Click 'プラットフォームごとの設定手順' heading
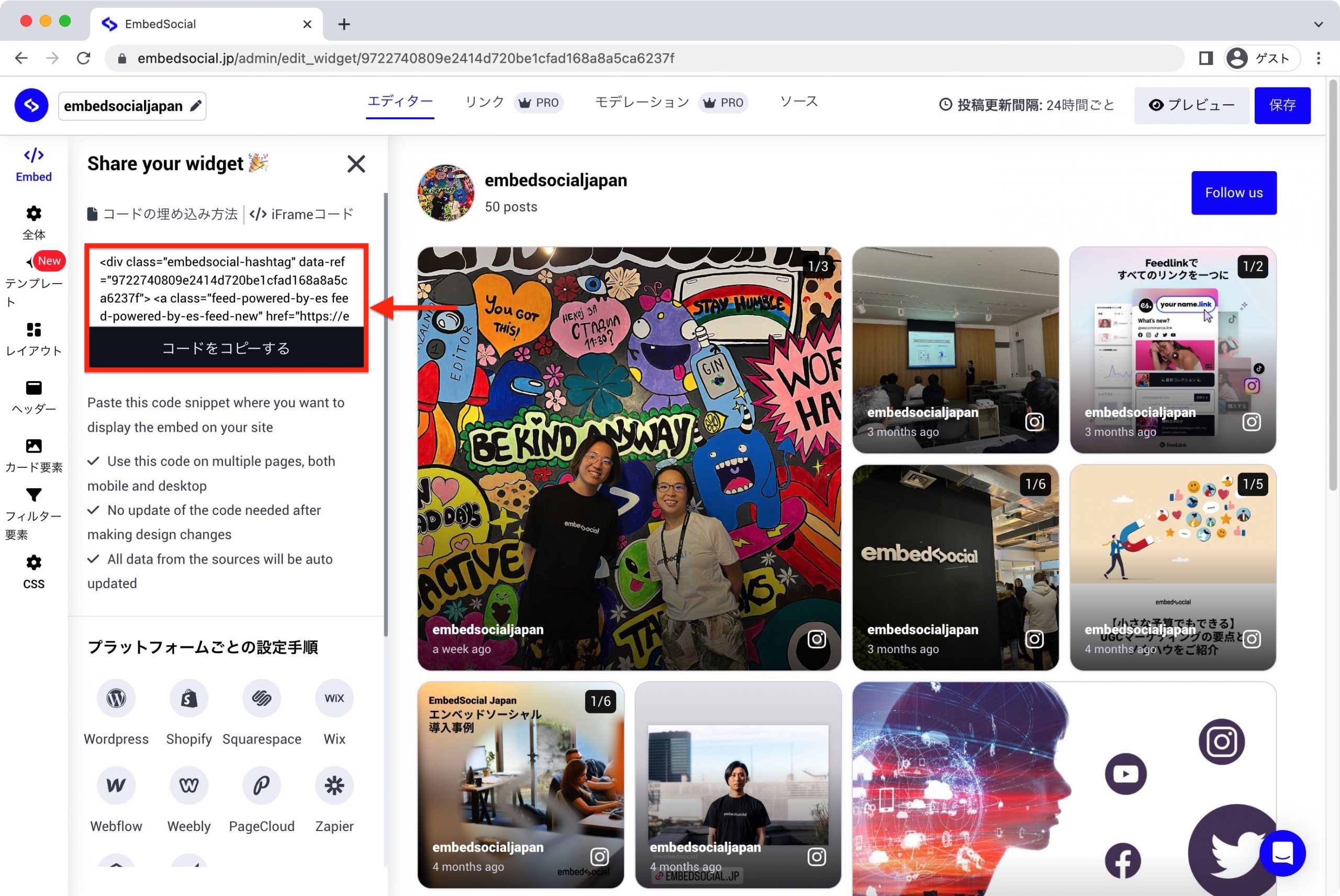 pos(202,647)
